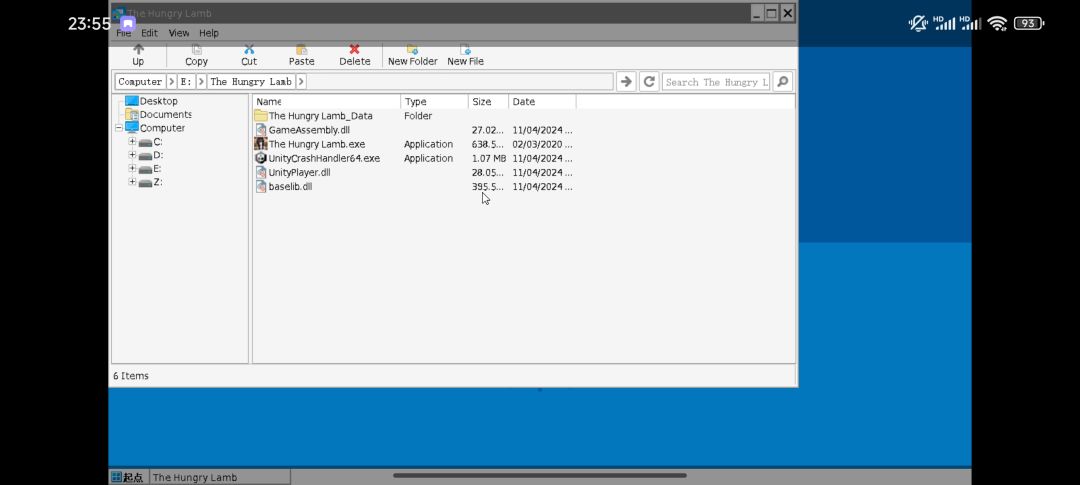Image resolution: width=1080 pixels, height=485 pixels.
Task: Select The Hungry Lamb breadcrumb segment
Action: click(251, 81)
